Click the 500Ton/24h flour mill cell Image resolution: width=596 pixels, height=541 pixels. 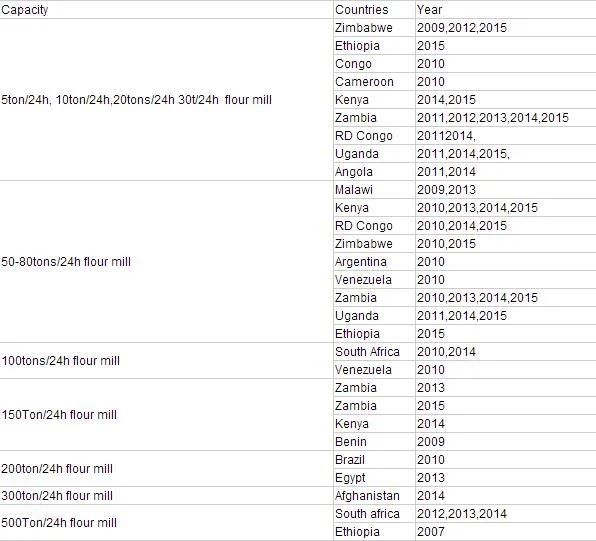click(166, 522)
